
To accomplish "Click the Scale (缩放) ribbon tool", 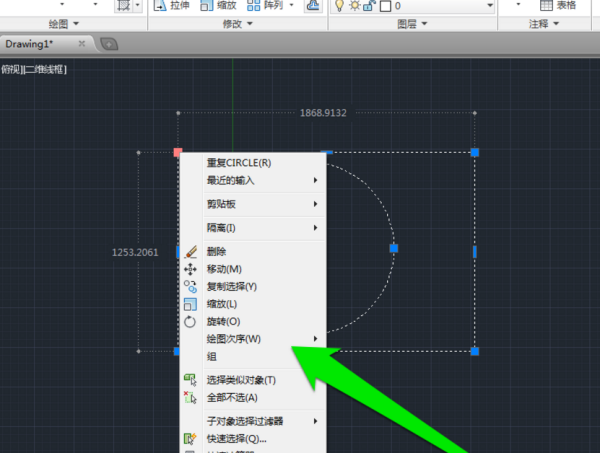I will coord(218,5).
